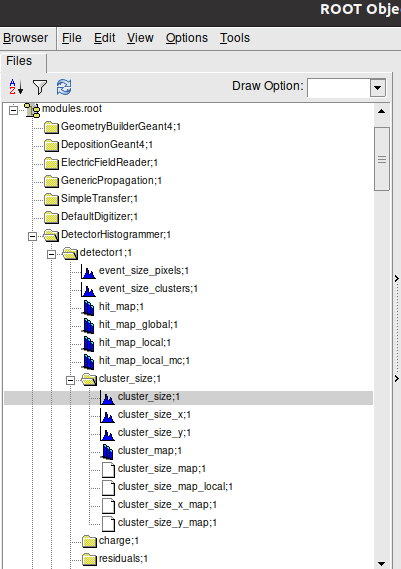Click the filter funnel icon
The height and width of the screenshot is (569, 401).
coord(40,87)
